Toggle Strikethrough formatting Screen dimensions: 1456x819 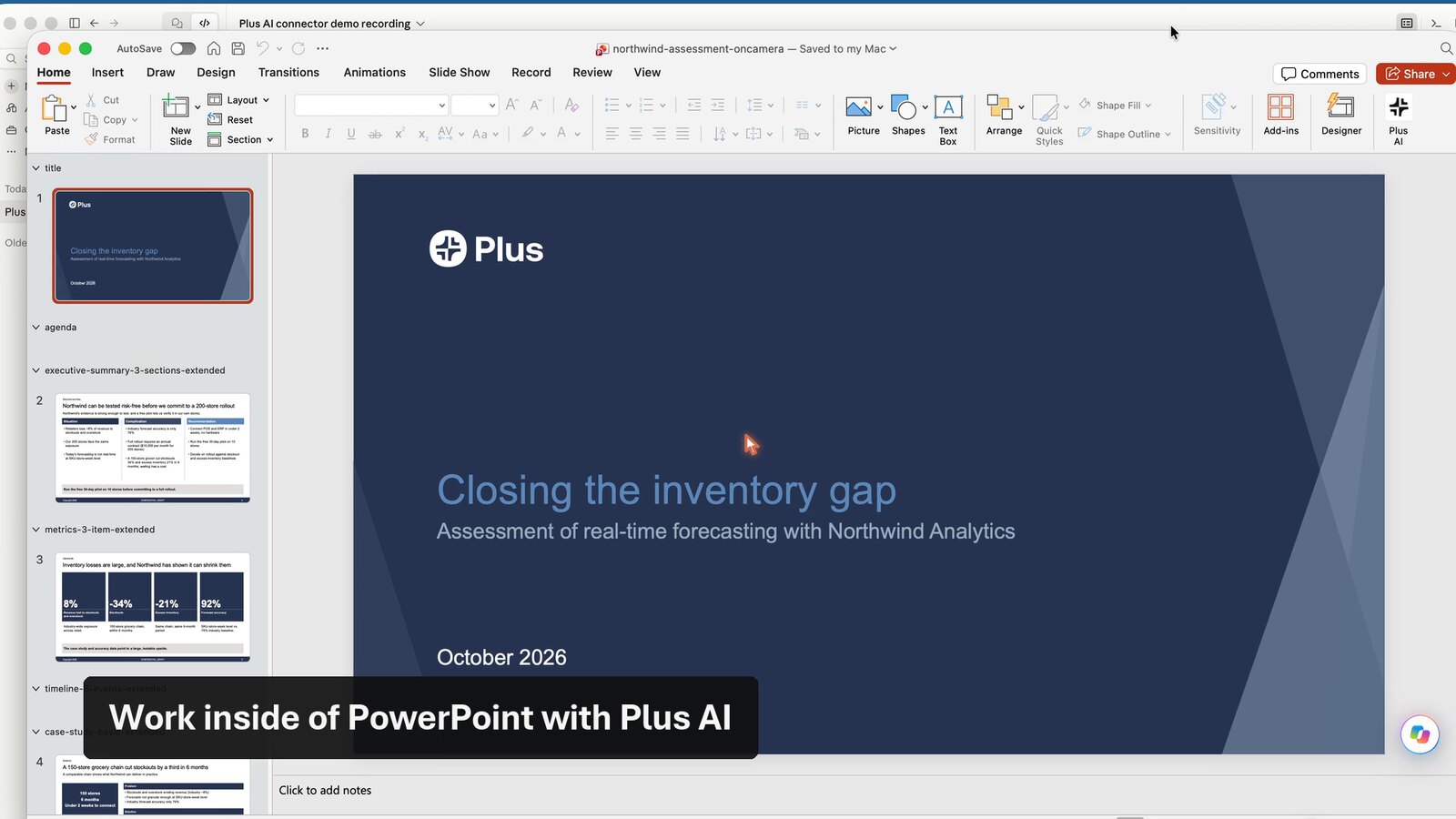coord(375,134)
